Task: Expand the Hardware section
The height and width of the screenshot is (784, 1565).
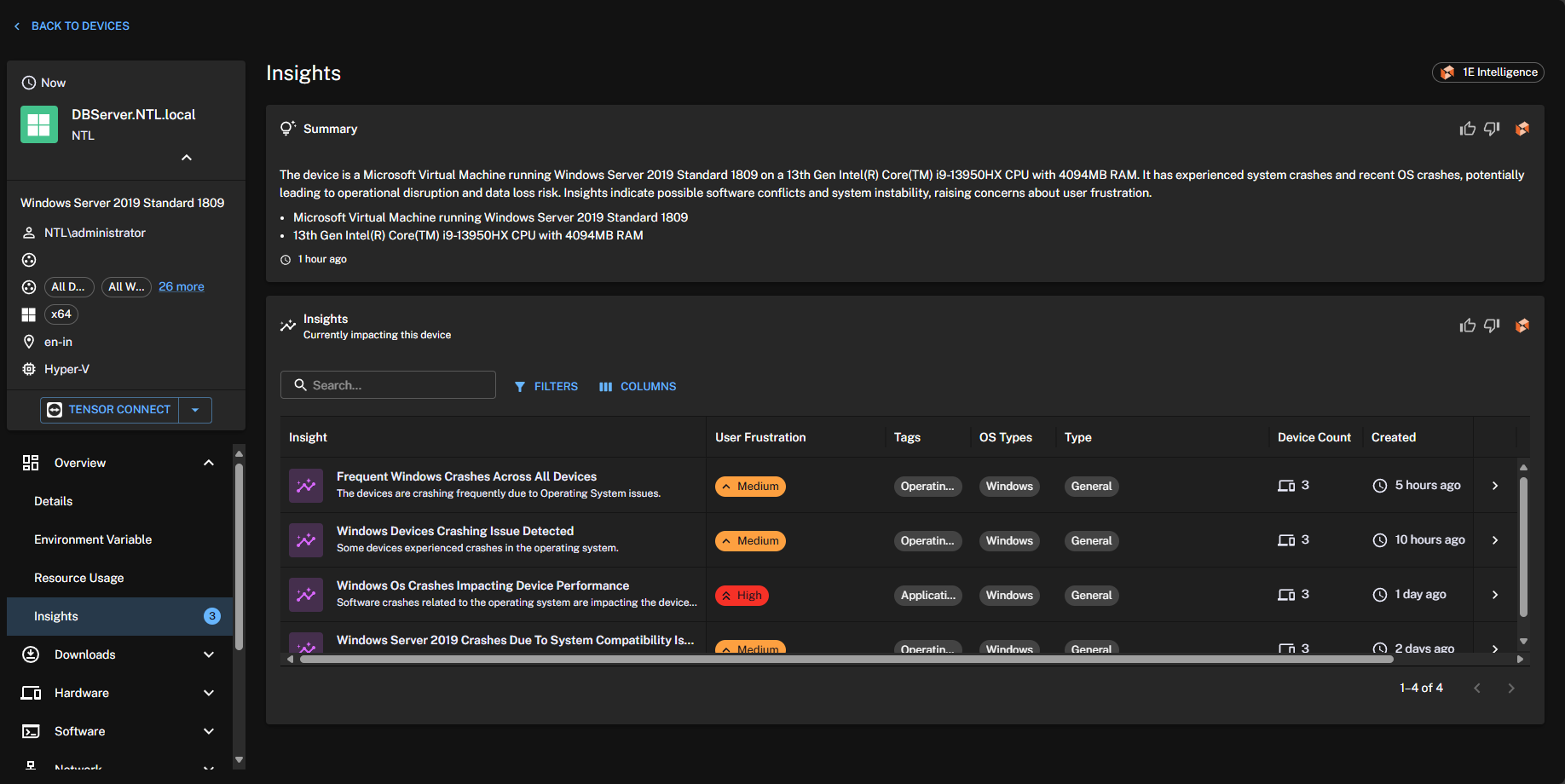Action: (209, 693)
